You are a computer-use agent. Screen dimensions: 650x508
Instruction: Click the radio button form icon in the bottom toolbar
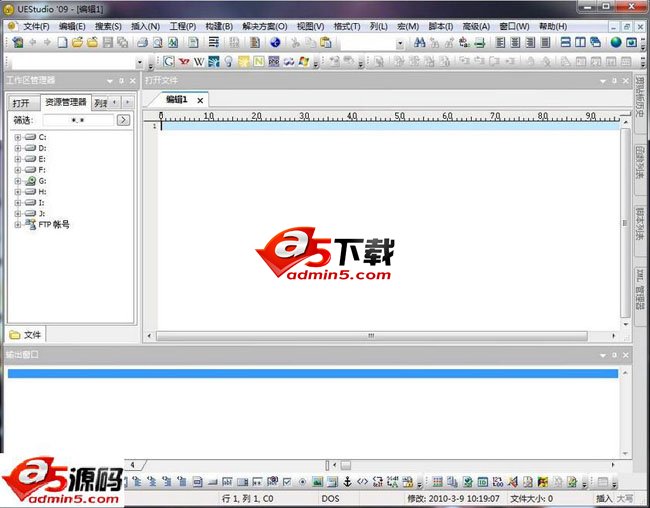(x=302, y=482)
